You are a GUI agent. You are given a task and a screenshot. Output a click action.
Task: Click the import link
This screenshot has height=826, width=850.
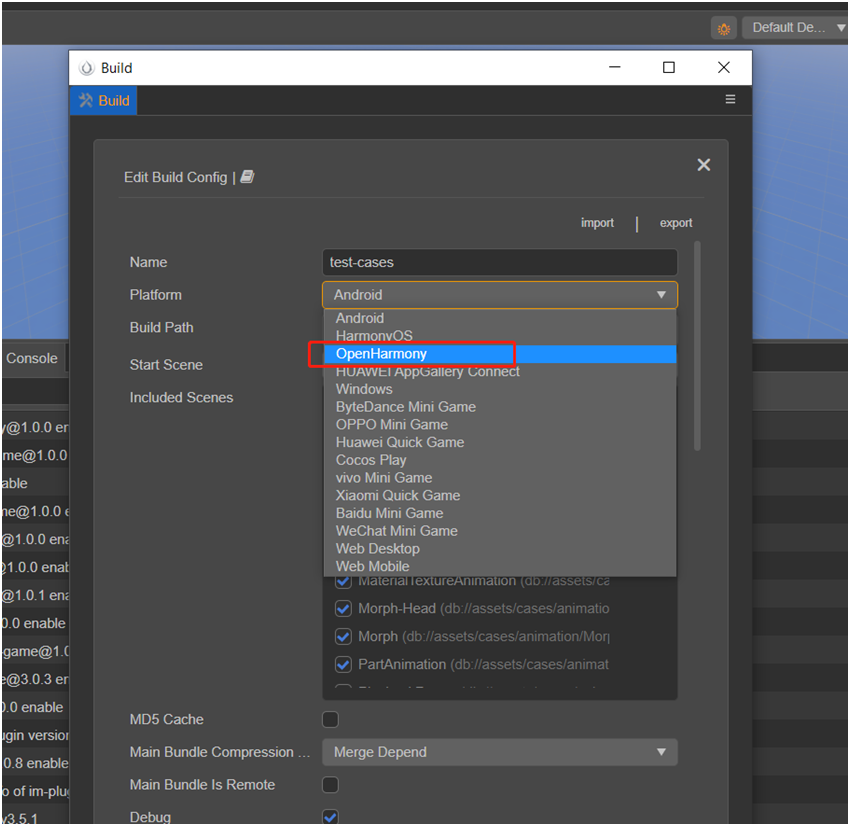point(597,223)
